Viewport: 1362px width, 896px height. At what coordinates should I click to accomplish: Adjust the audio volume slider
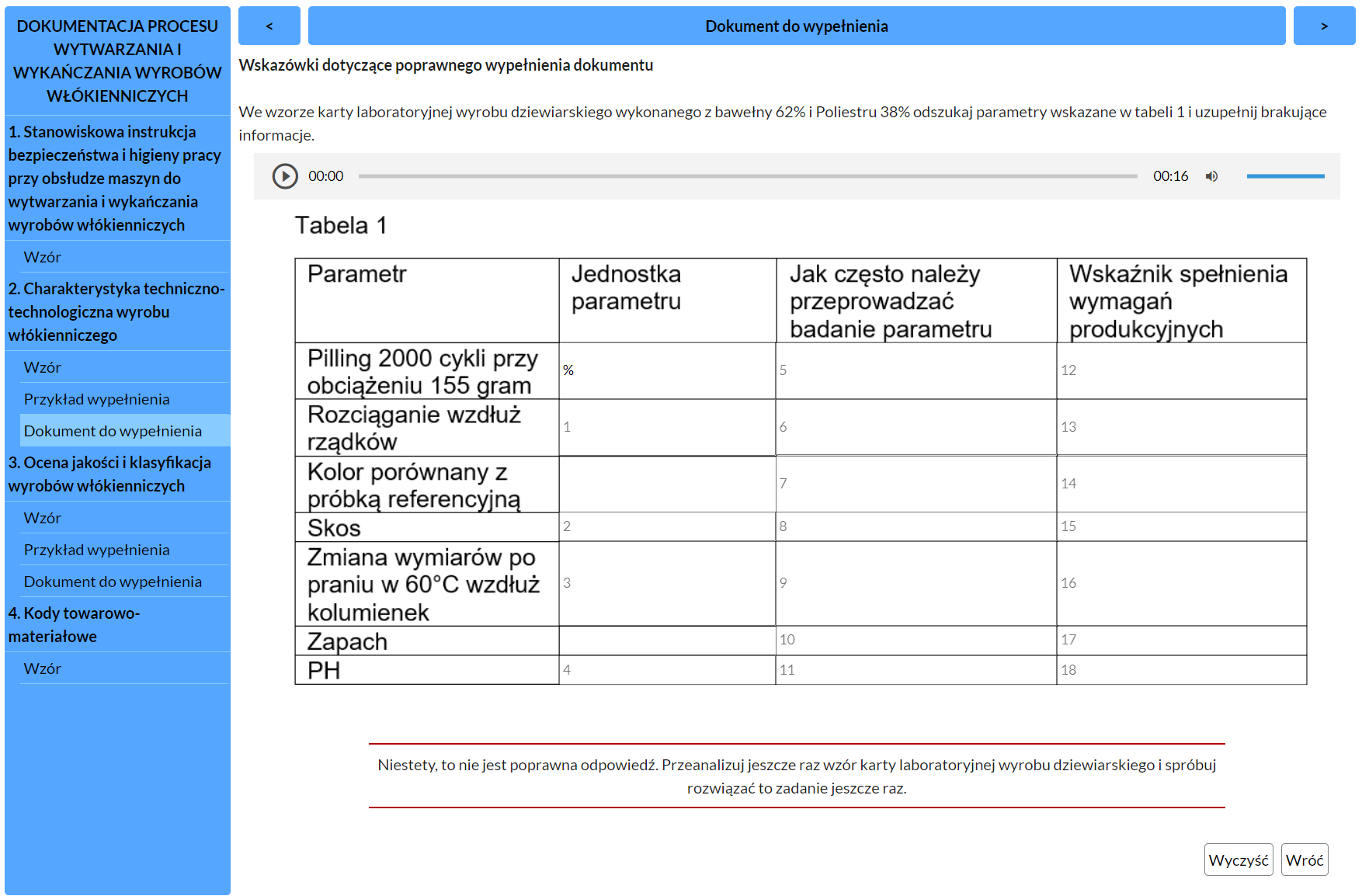coord(1285,176)
